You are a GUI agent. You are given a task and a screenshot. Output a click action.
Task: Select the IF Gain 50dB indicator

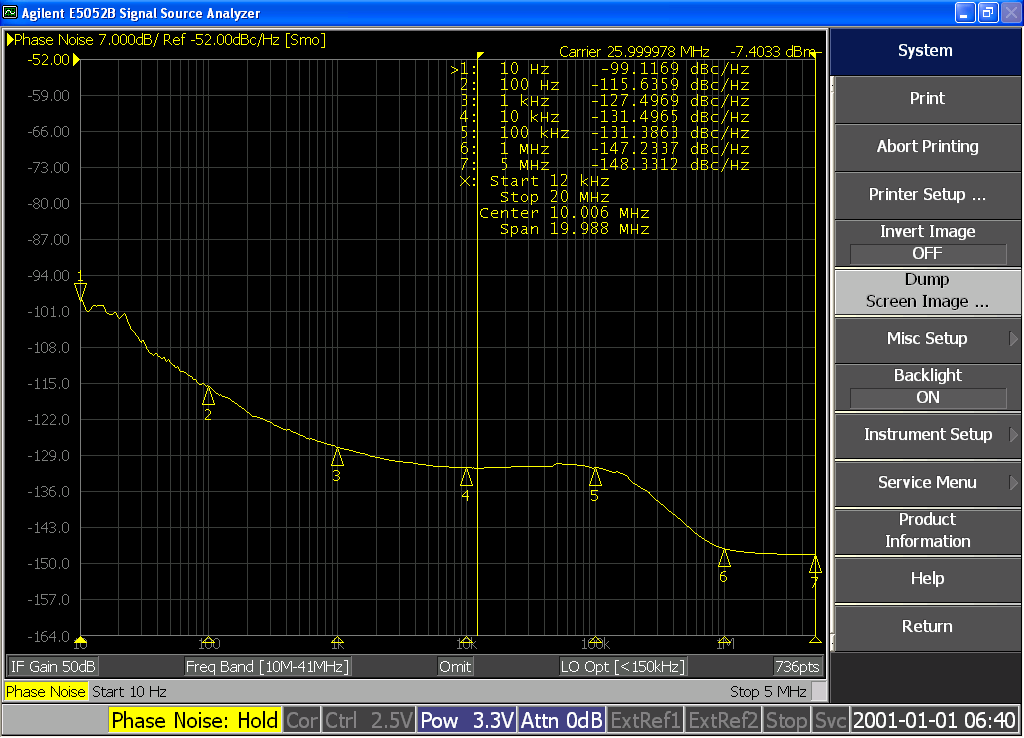pyautogui.click(x=52, y=666)
